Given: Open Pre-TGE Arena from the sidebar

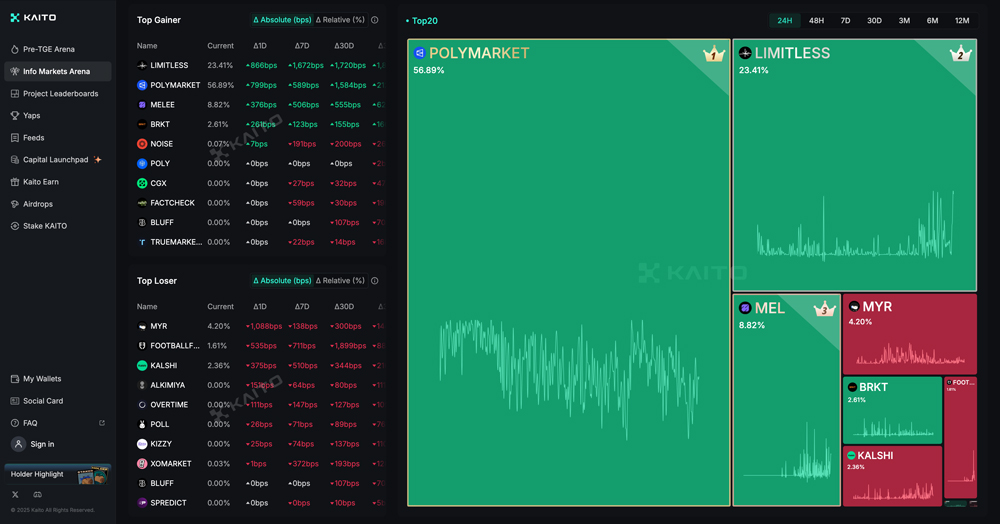Looking at the screenshot, I should point(48,49).
